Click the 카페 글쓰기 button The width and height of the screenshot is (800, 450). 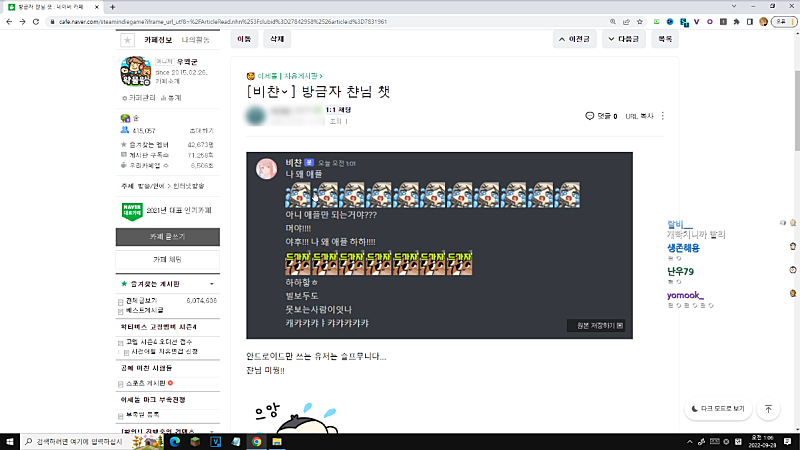tap(168, 237)
